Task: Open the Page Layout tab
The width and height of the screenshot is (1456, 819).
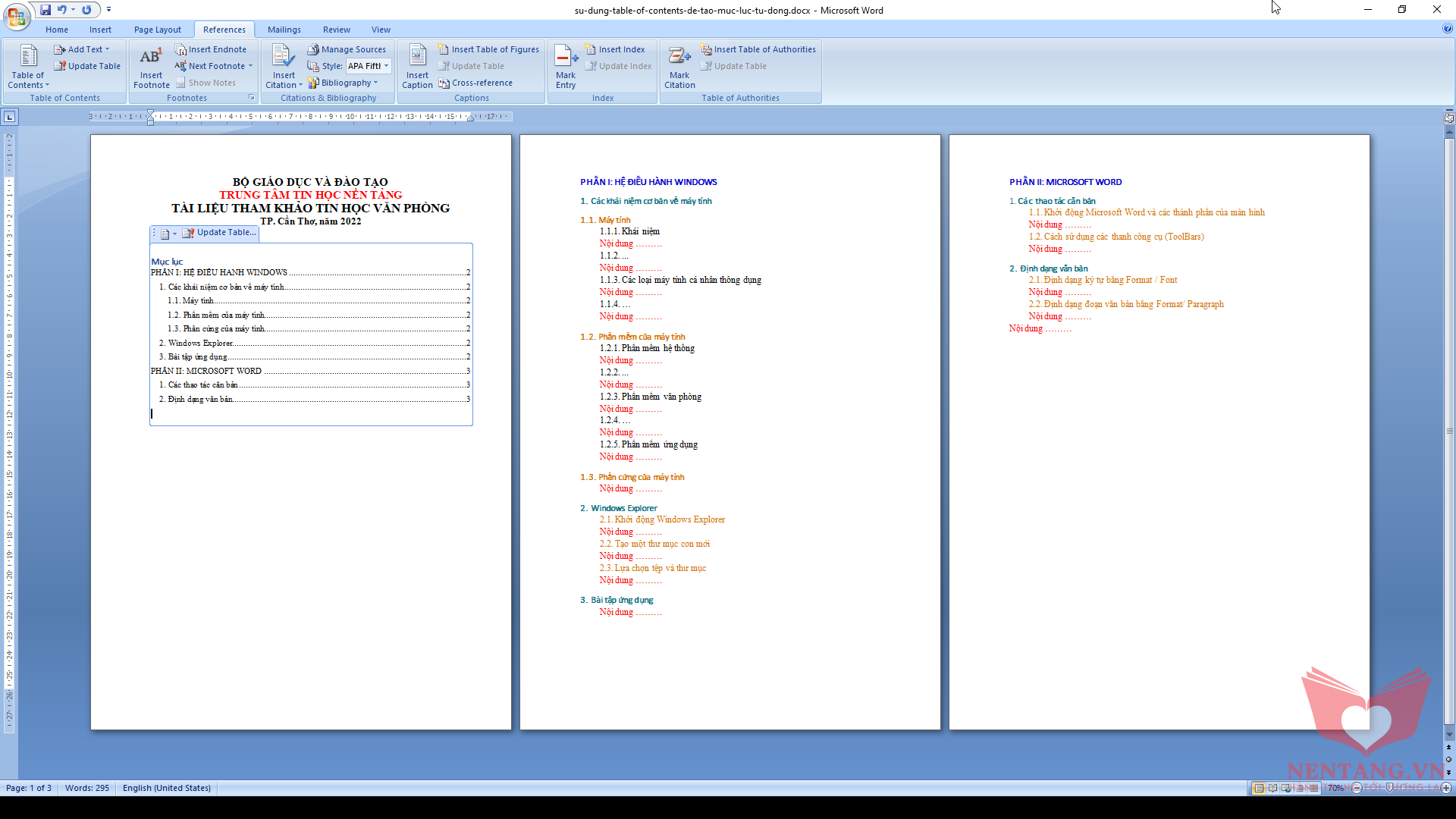Action: tap(158, 30)
